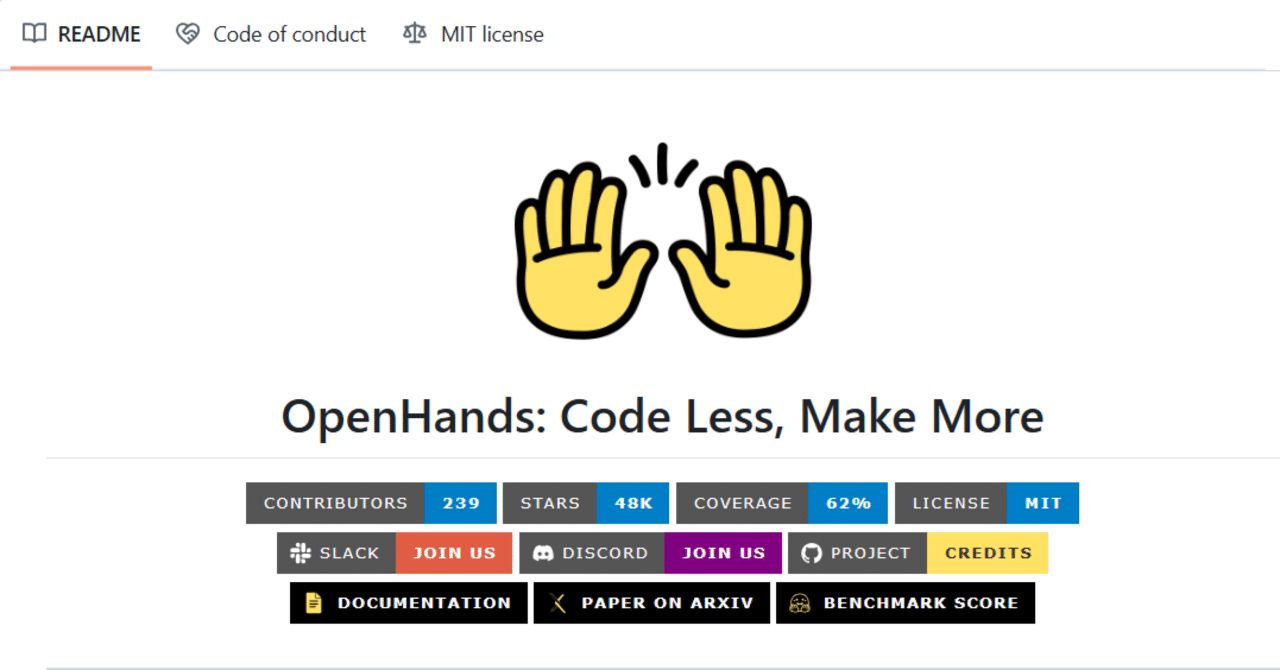Open the Paper on Arxiv link

click(x=651, y=603)
